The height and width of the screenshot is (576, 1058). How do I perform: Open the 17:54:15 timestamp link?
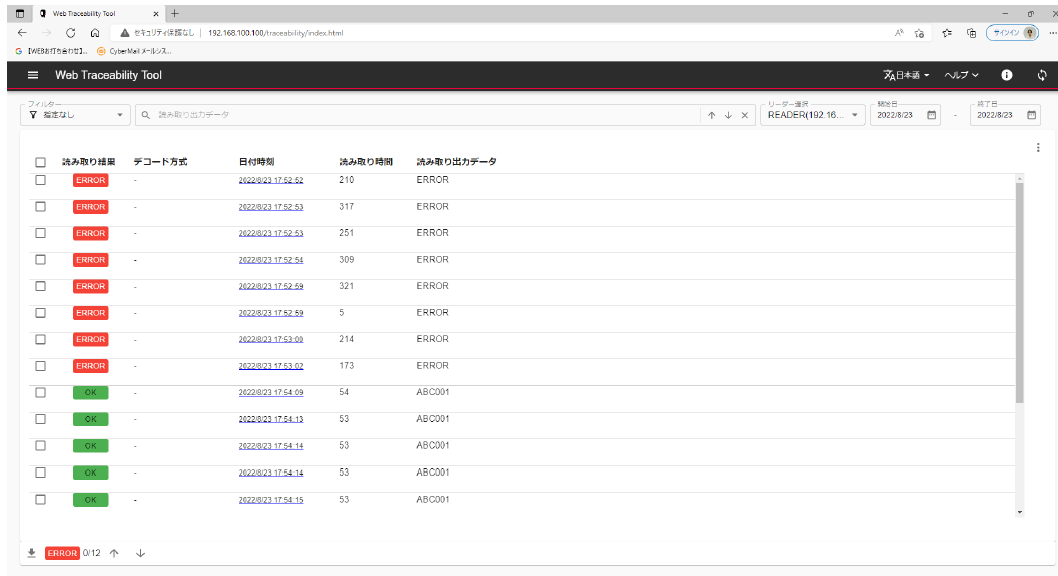point(271,500)
